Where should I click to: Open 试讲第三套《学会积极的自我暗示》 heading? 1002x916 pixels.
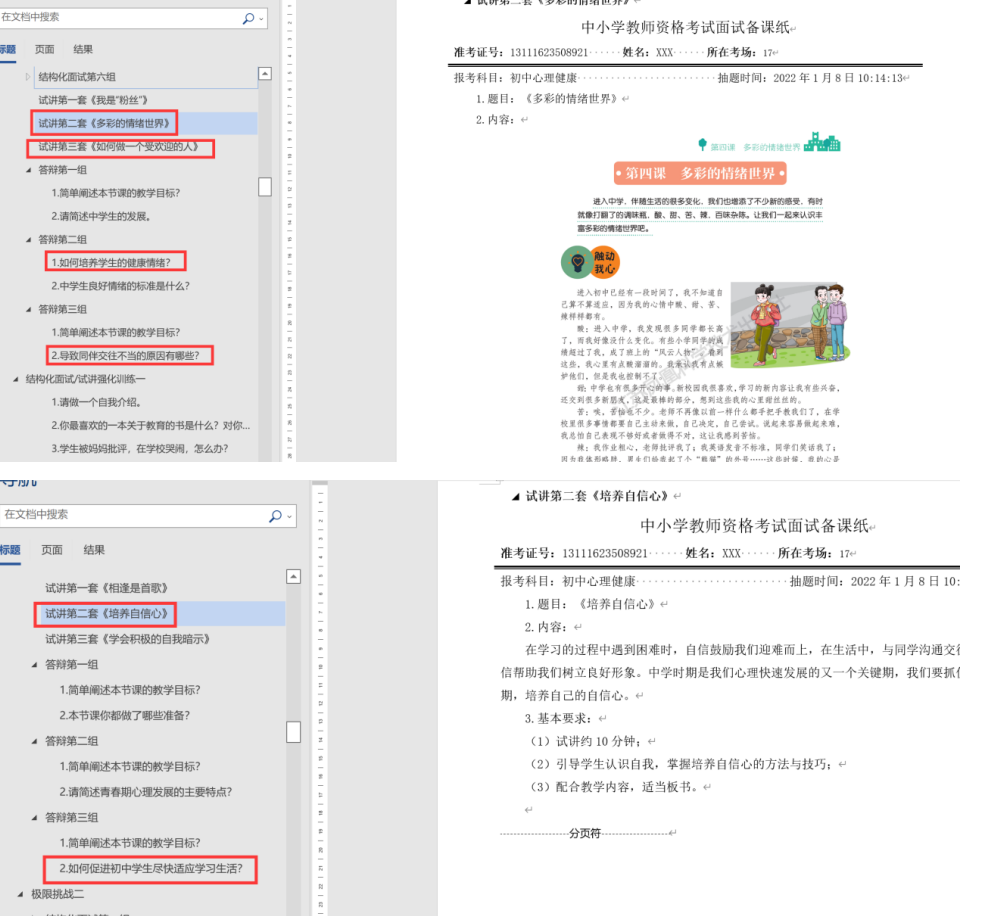pos(127,639)
